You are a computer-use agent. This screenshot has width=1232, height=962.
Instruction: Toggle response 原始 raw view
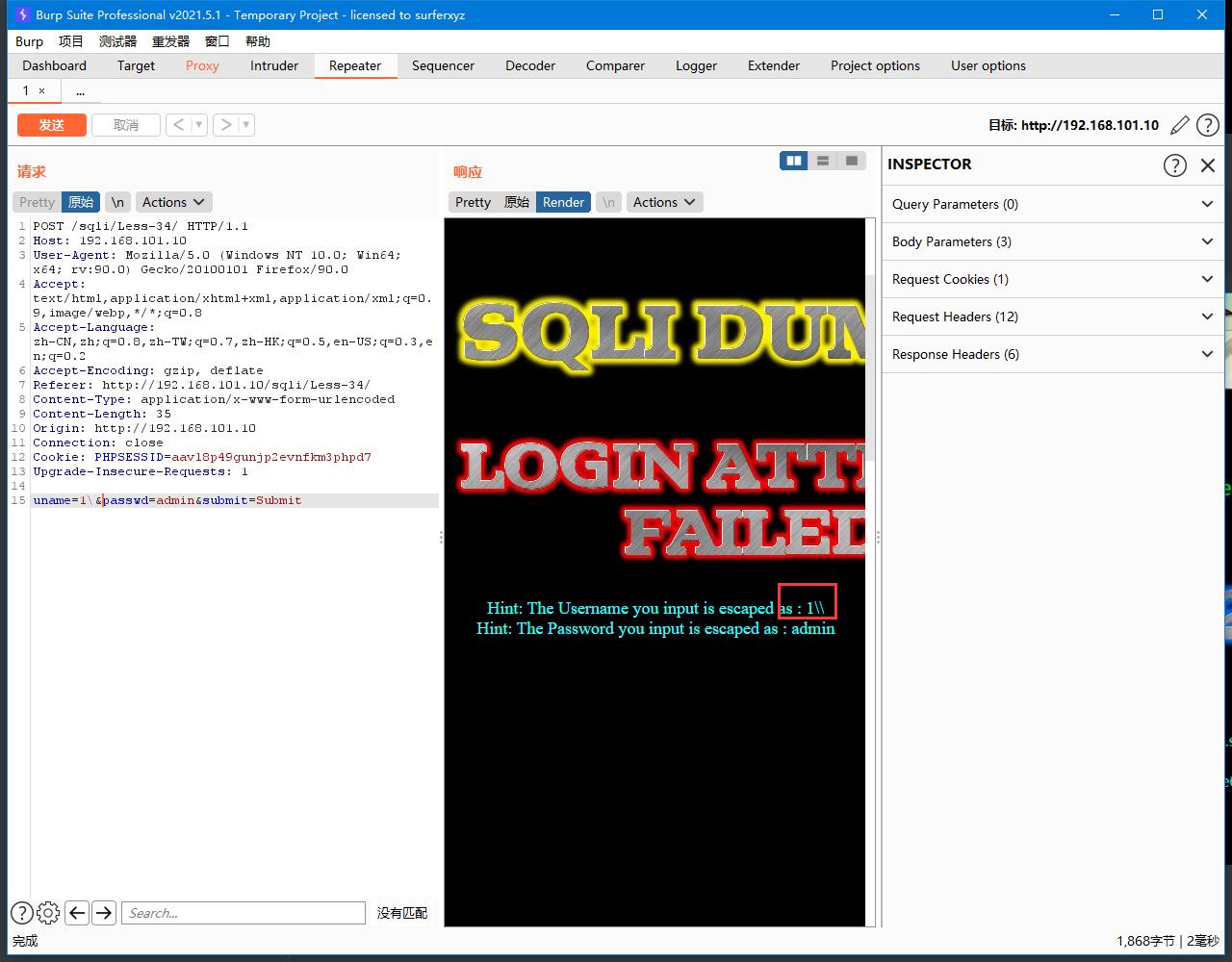(517, 202)
